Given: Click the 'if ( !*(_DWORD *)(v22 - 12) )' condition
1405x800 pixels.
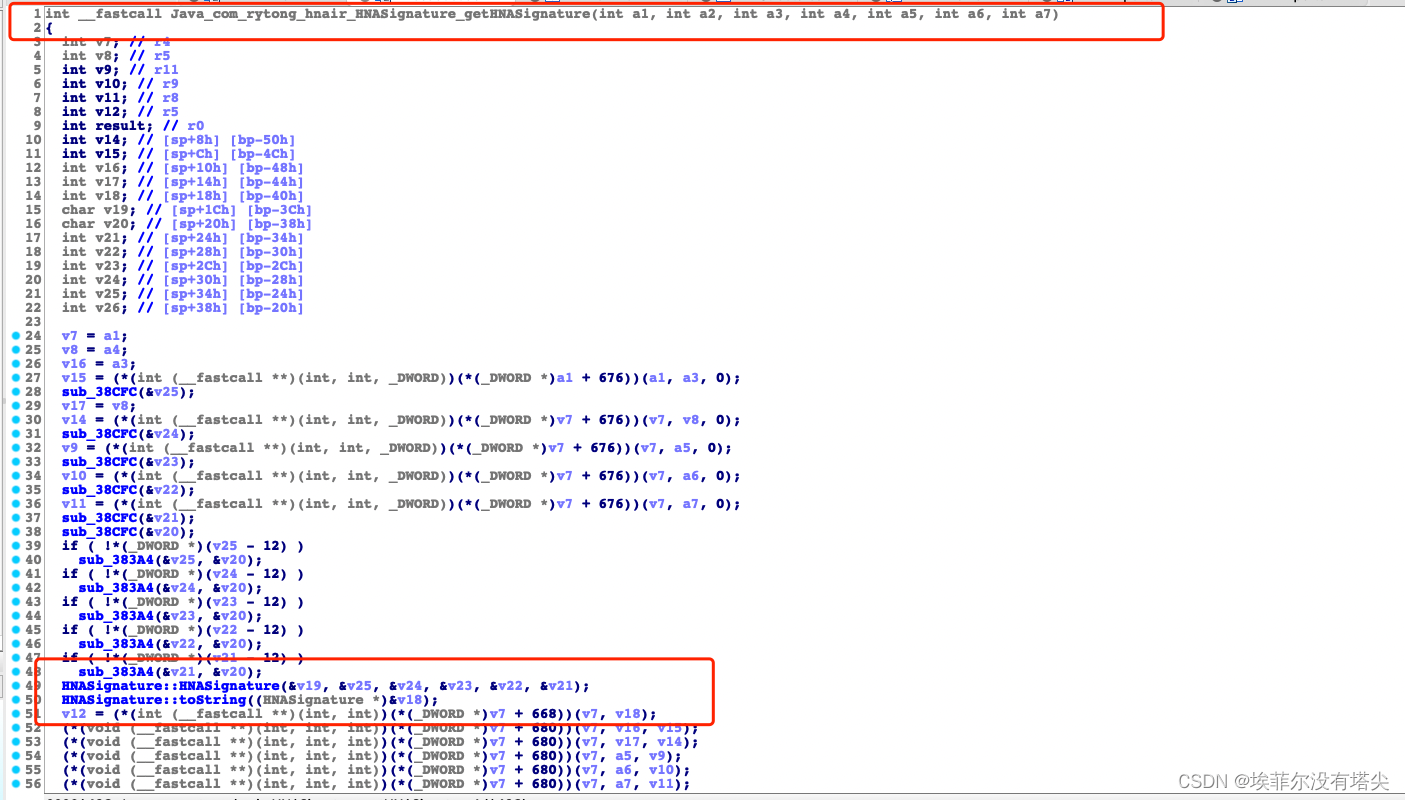Looking at the screenshot, I should (182, 630).
